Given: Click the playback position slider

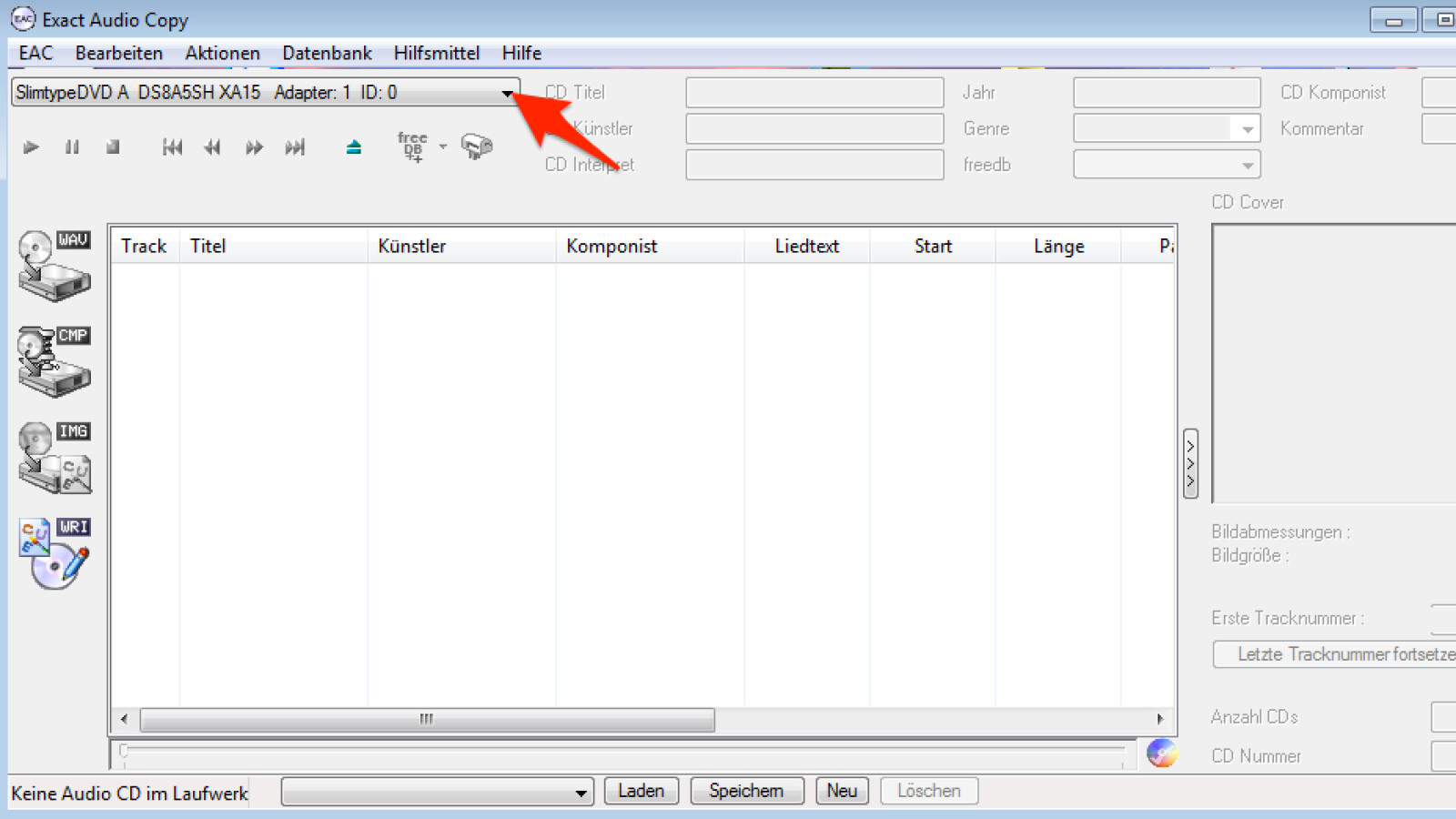Looking at the screenshot, I should click(x=623, y=752).
